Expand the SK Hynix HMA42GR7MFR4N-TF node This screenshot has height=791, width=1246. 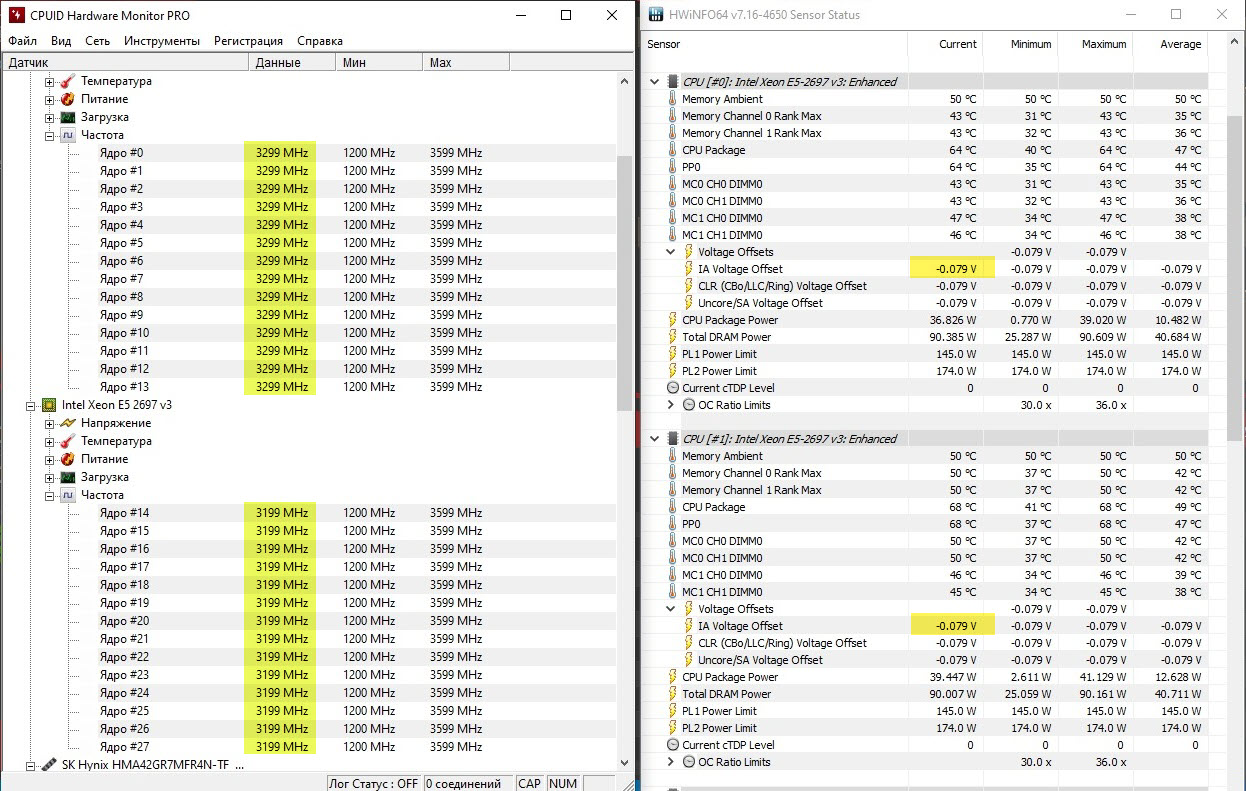pos(31,765)
